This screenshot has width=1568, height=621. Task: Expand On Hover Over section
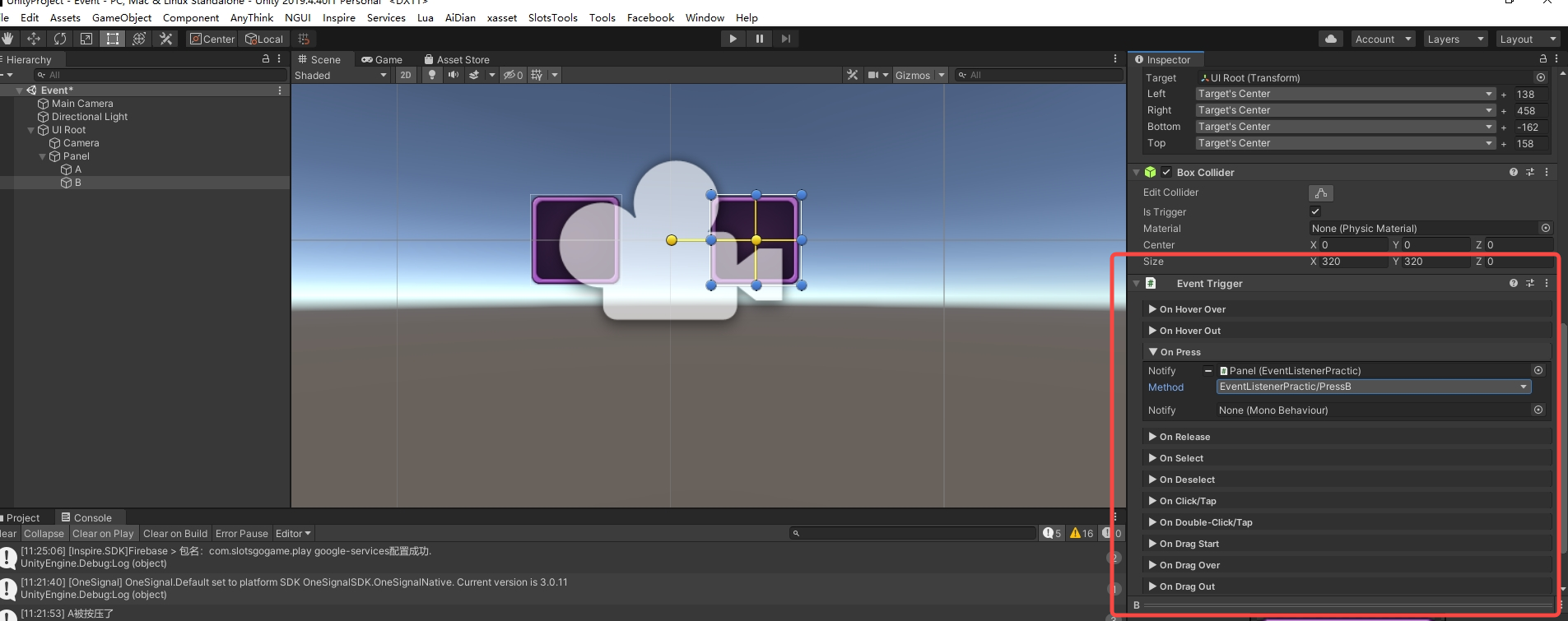pyautogui.click(x=1347, y=309)
